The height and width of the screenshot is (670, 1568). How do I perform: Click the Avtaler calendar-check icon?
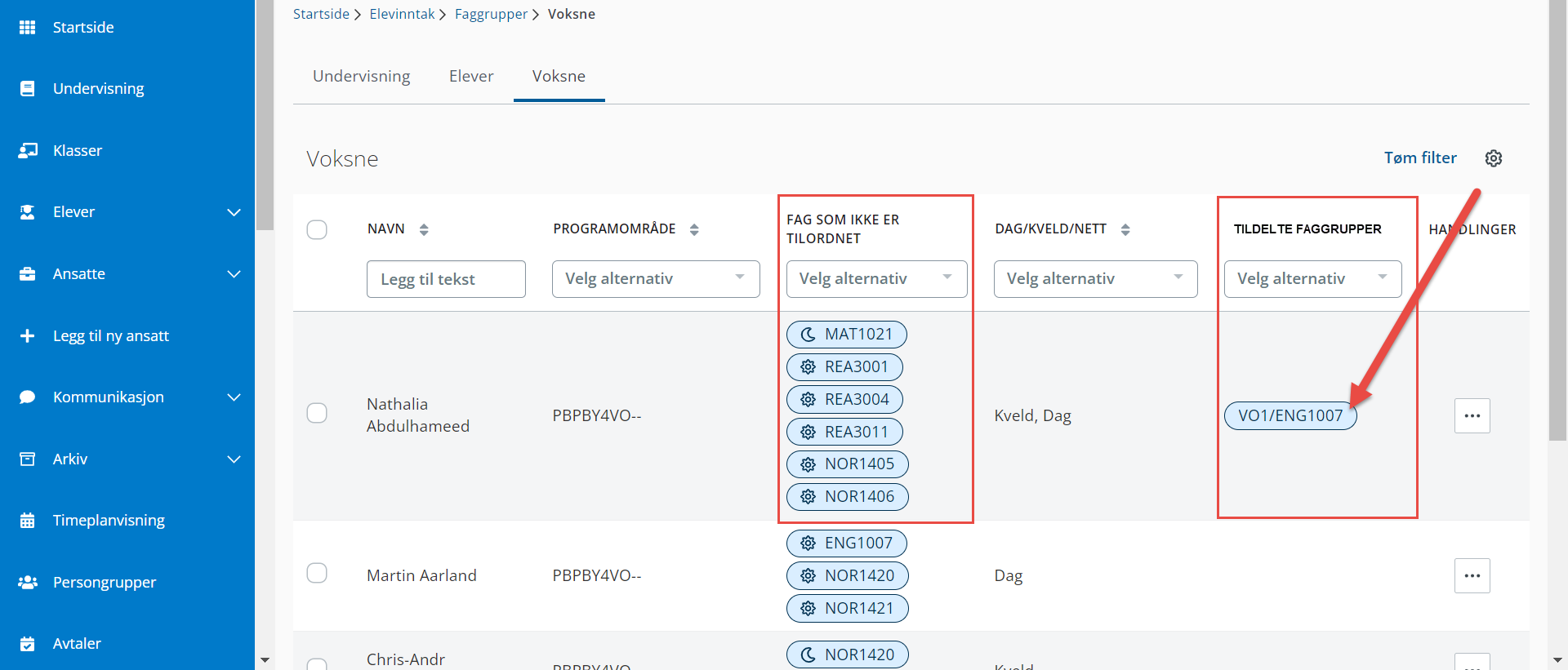[27, 644]
